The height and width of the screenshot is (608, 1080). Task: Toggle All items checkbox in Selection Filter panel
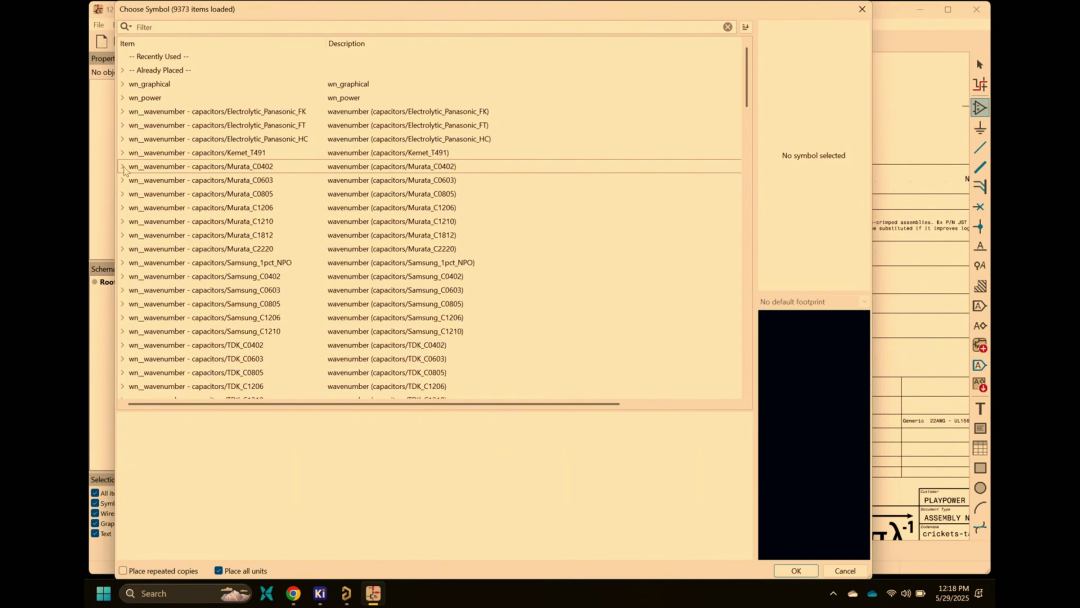(95, 493)
